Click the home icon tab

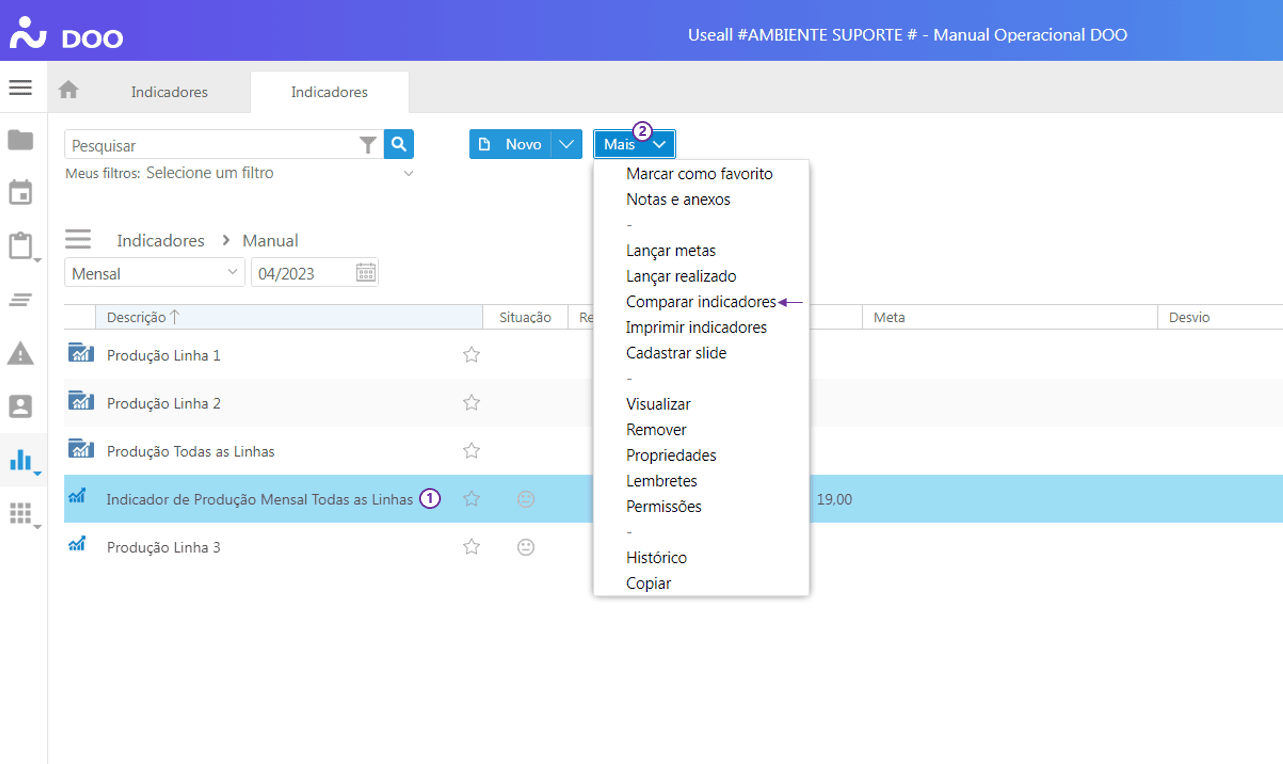[x=68, y=90]
